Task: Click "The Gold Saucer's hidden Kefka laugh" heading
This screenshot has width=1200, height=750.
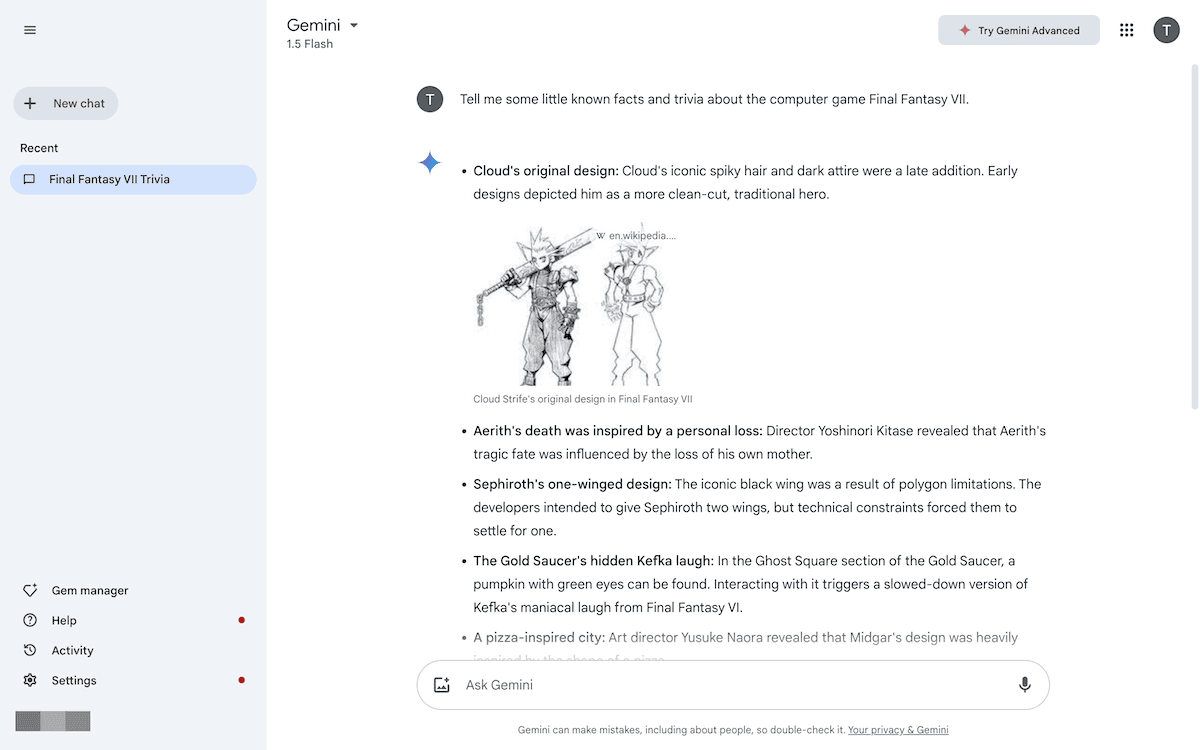Action: point(594,561)
